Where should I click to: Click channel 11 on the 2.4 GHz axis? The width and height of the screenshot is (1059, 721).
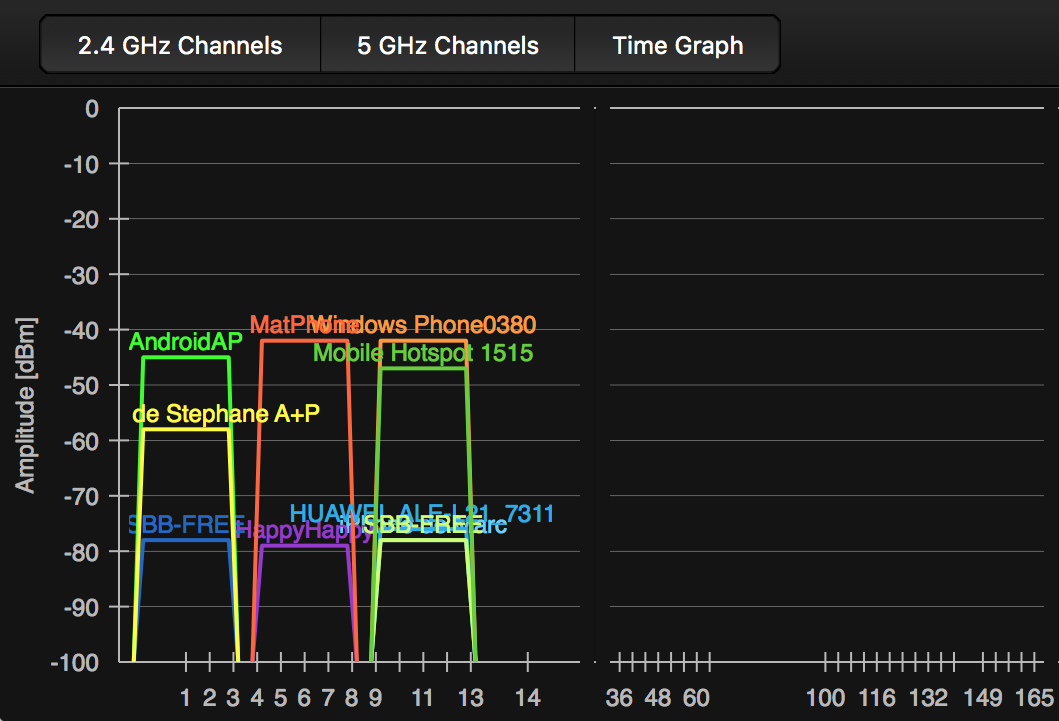422,698
